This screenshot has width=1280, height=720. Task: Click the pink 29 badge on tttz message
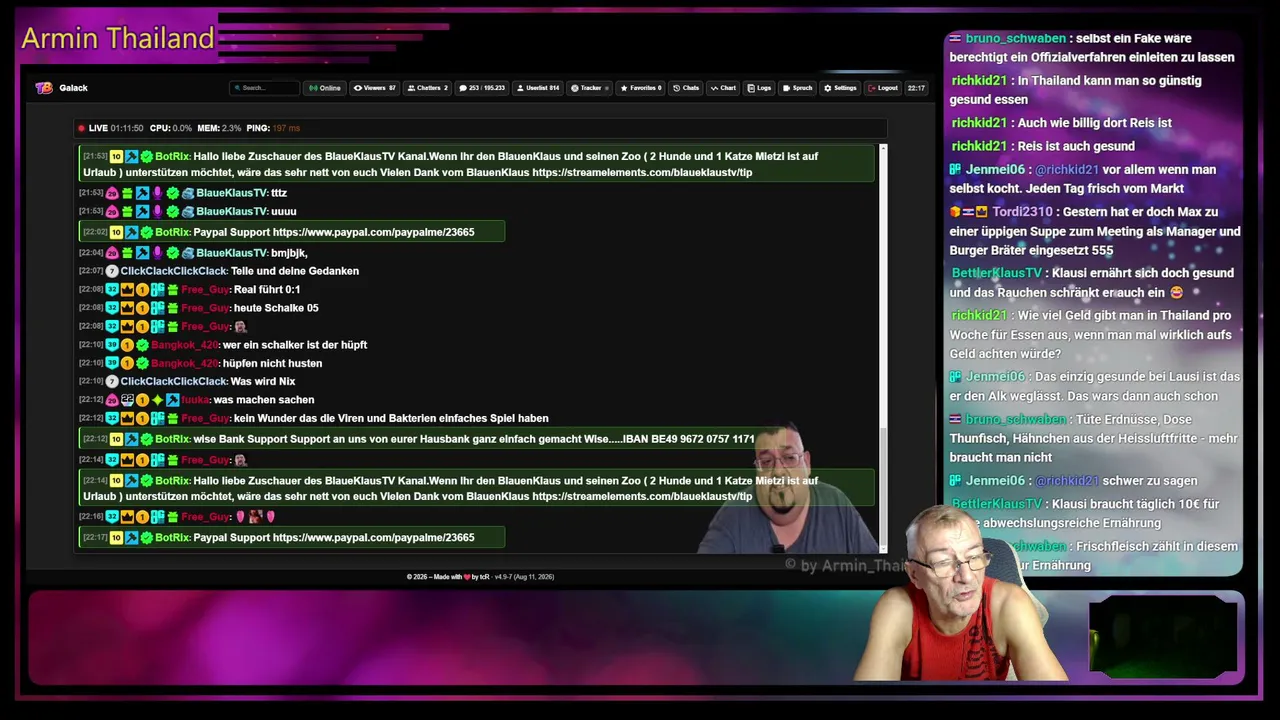[x=112, y=193]
